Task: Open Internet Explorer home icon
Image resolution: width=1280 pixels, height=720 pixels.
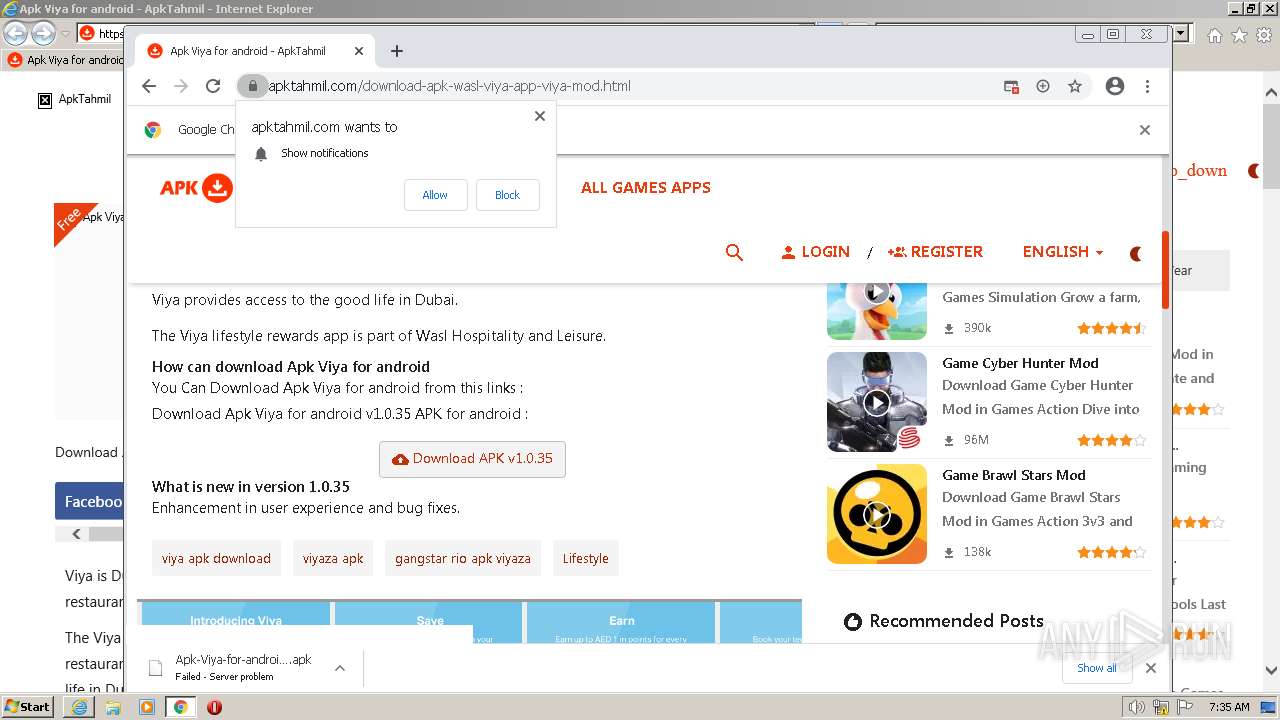Action: pos(1214,35)
